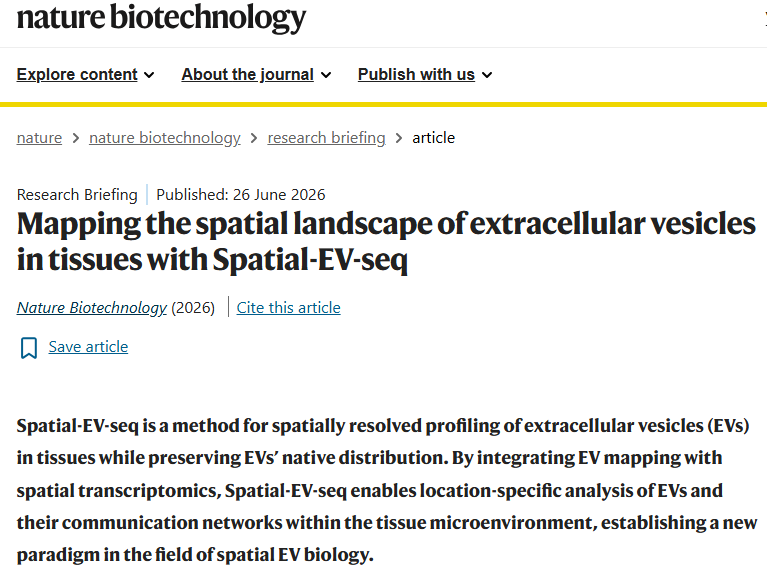
Task: Open the nature biotechnology breadcrumb link
Action: [165, 138]
